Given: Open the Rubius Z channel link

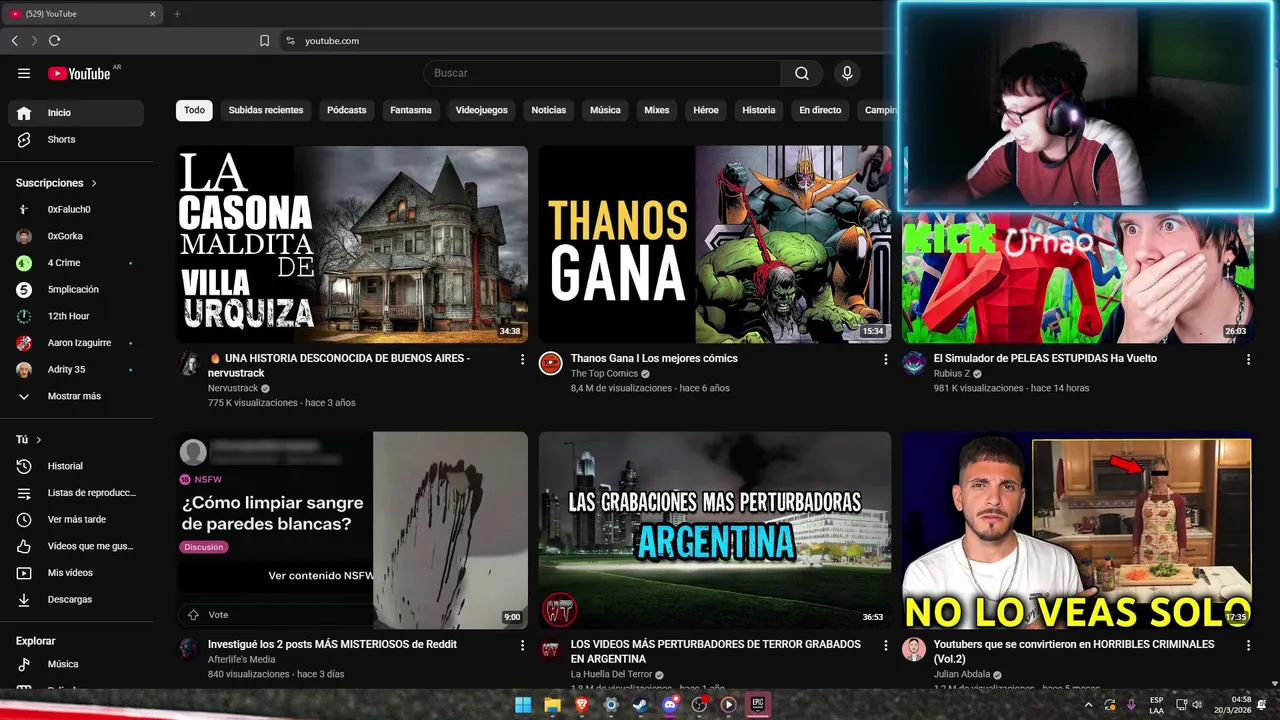Looking at the screenshot, I should click(x=952, y=374).
